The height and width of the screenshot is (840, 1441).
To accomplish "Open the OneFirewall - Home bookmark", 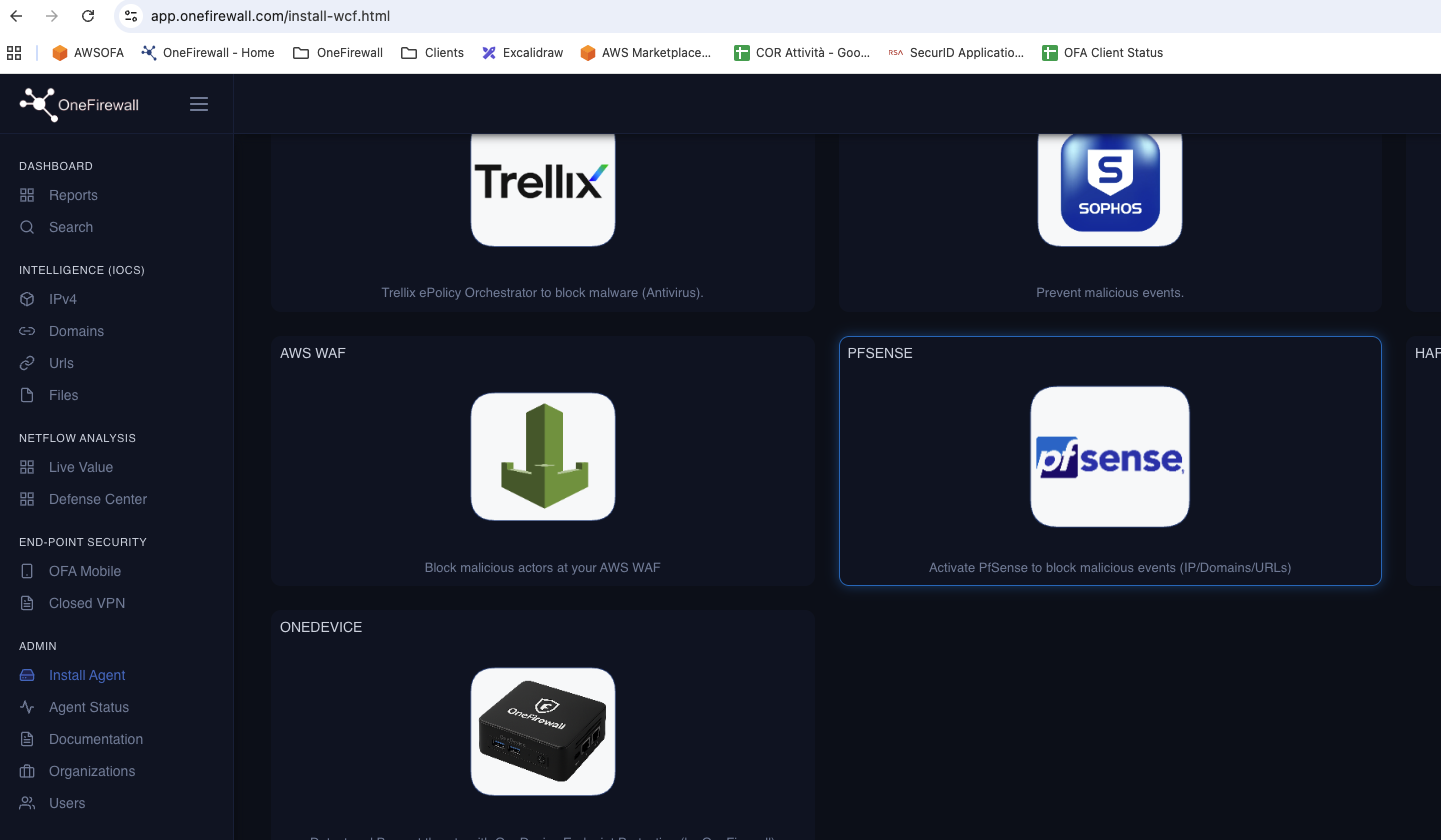I will [x=208, y=52].
